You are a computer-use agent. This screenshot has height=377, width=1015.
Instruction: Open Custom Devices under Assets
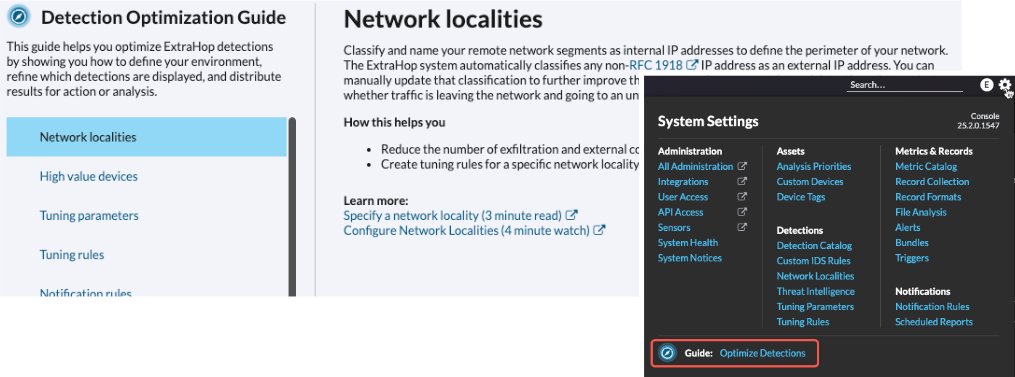point(810,182)
